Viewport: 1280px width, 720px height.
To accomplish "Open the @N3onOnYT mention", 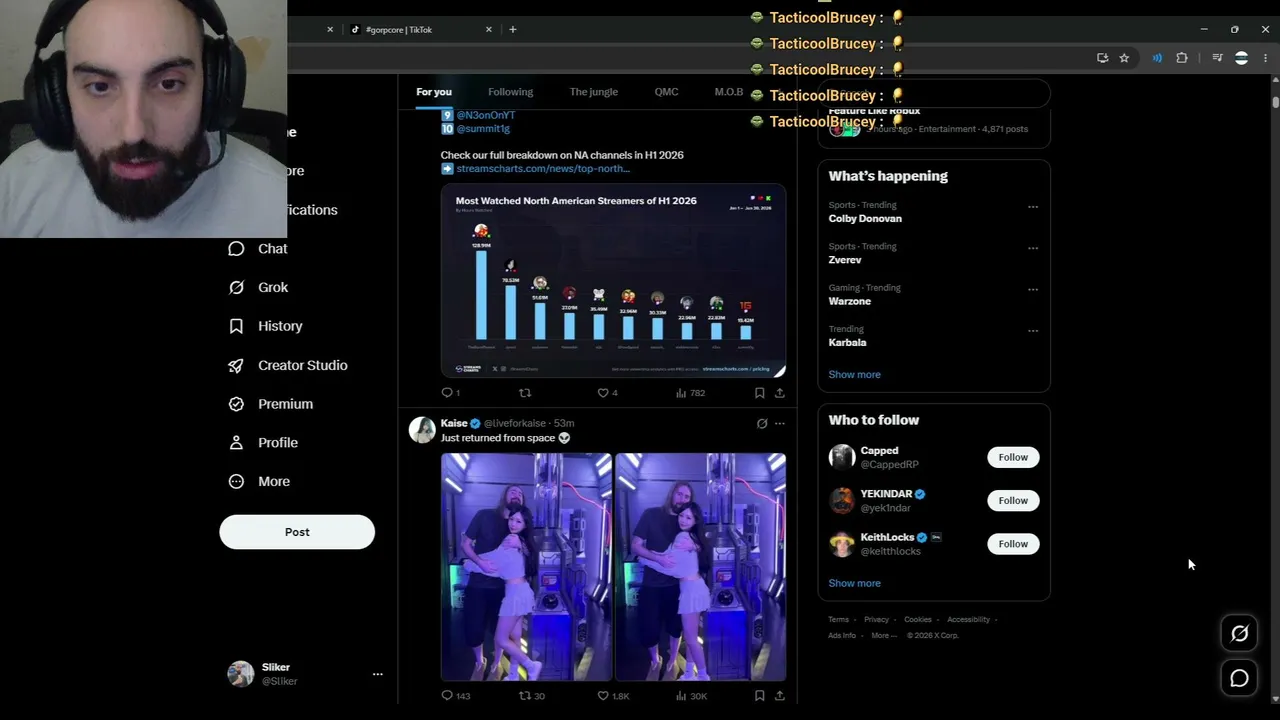I will (x=486, y=115).
